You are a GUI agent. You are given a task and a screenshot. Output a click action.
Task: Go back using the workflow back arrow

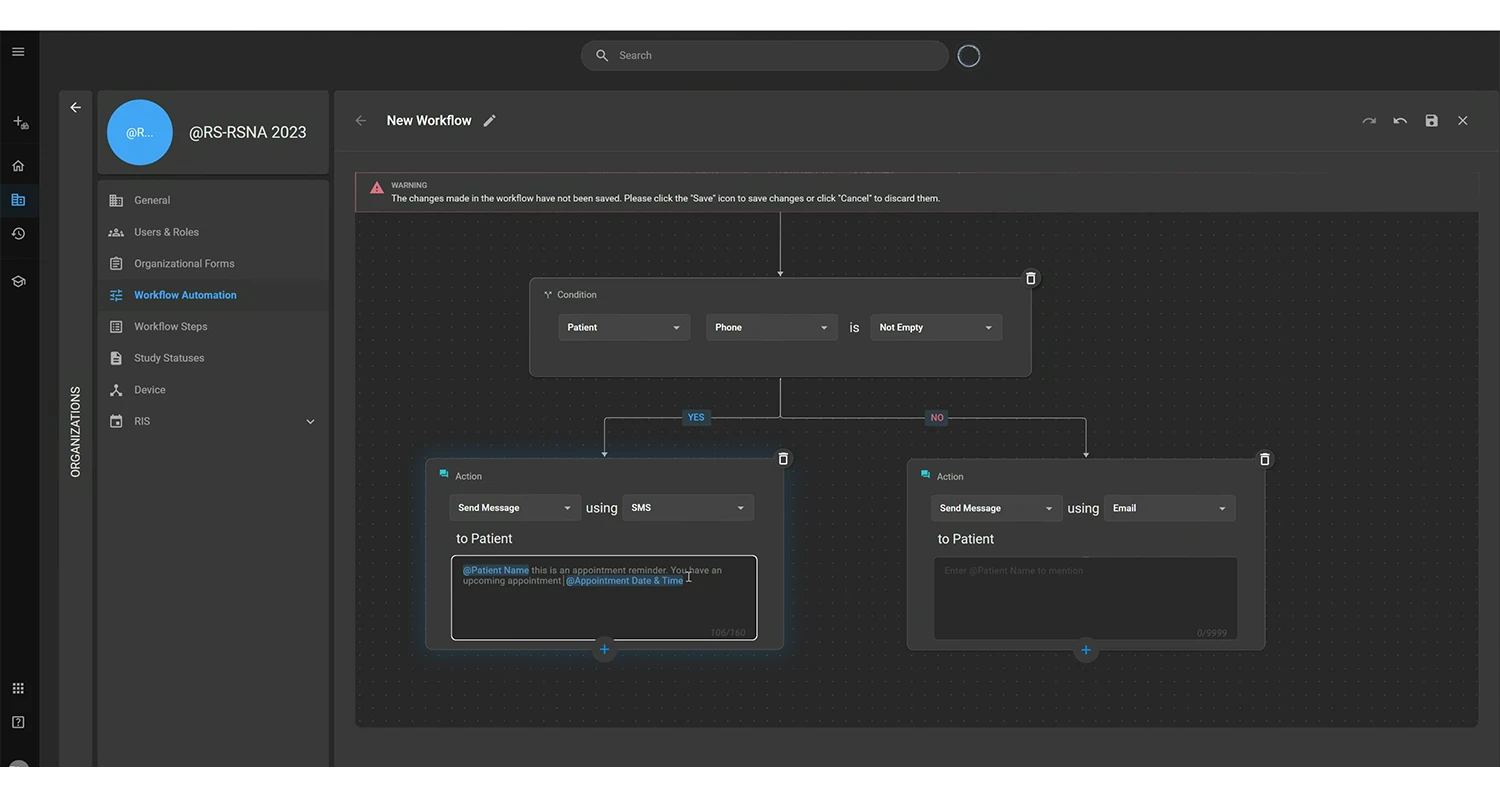[360, 120]
